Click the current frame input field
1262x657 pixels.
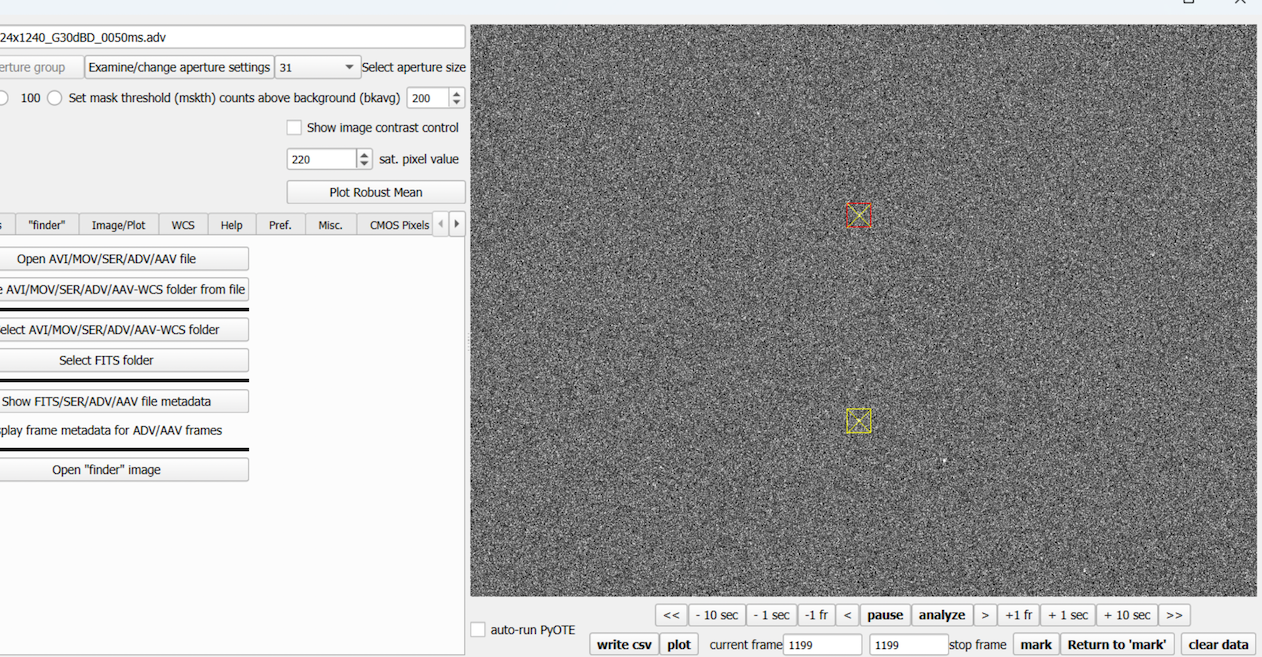tap(822, 645)
